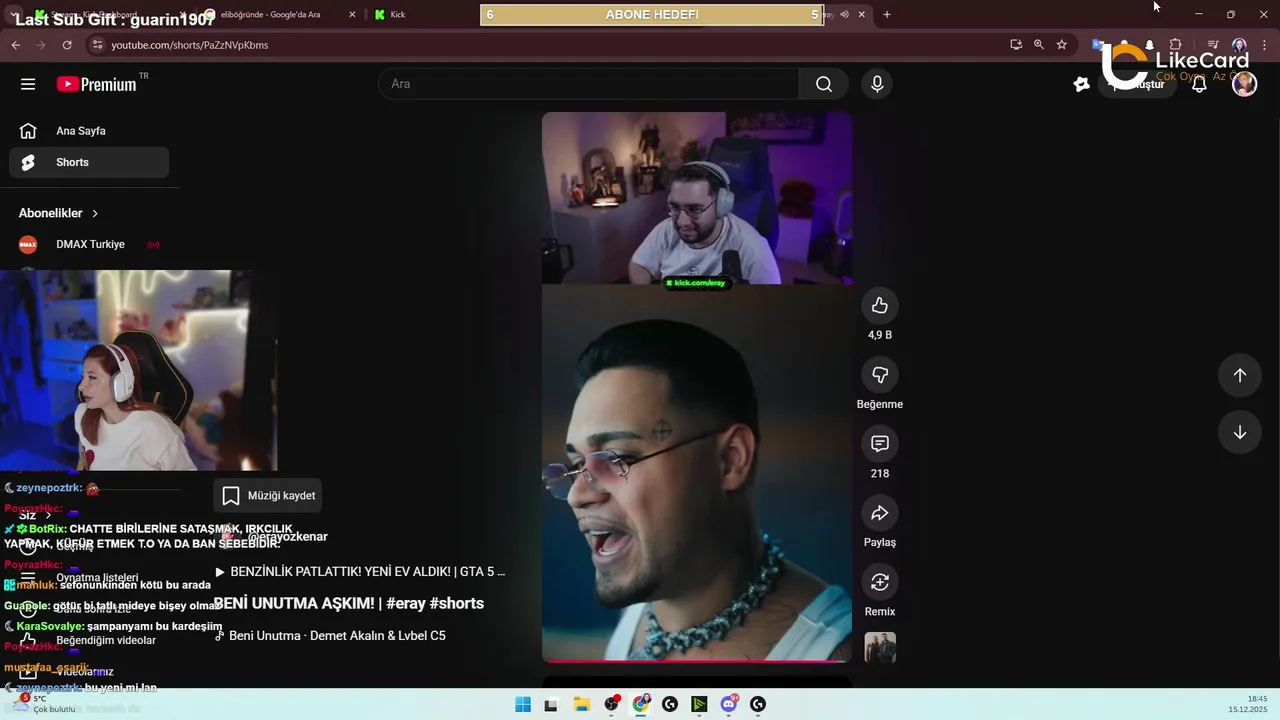Click the Remix icon

click(880, 582)
